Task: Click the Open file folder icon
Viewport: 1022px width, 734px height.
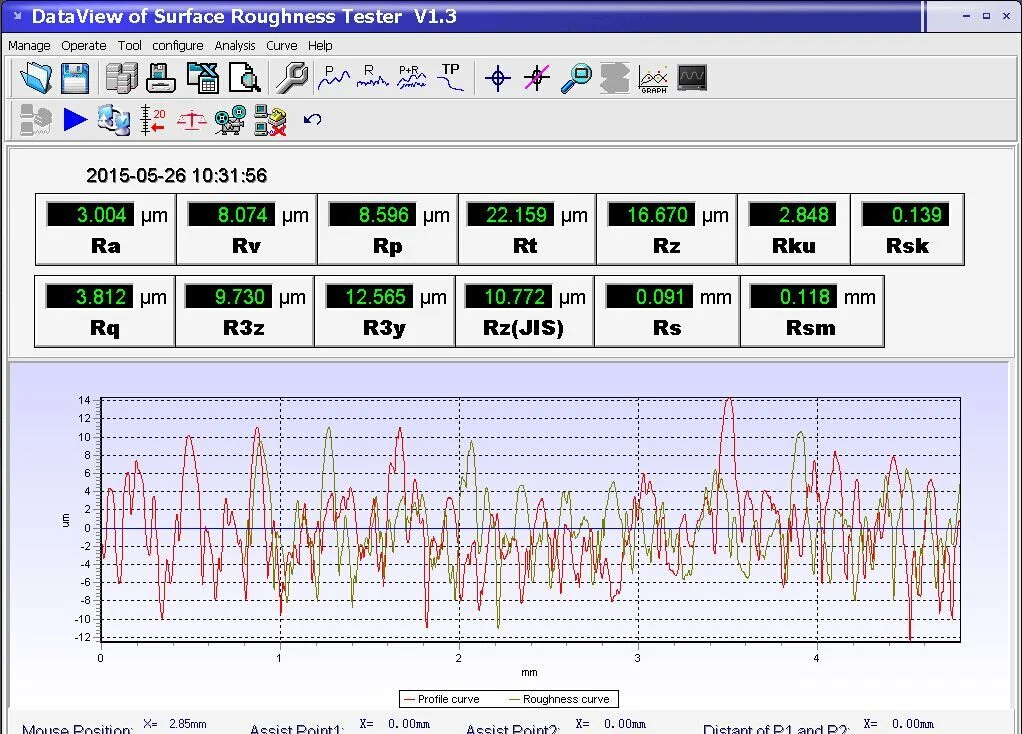Action: tap(36, 78)
